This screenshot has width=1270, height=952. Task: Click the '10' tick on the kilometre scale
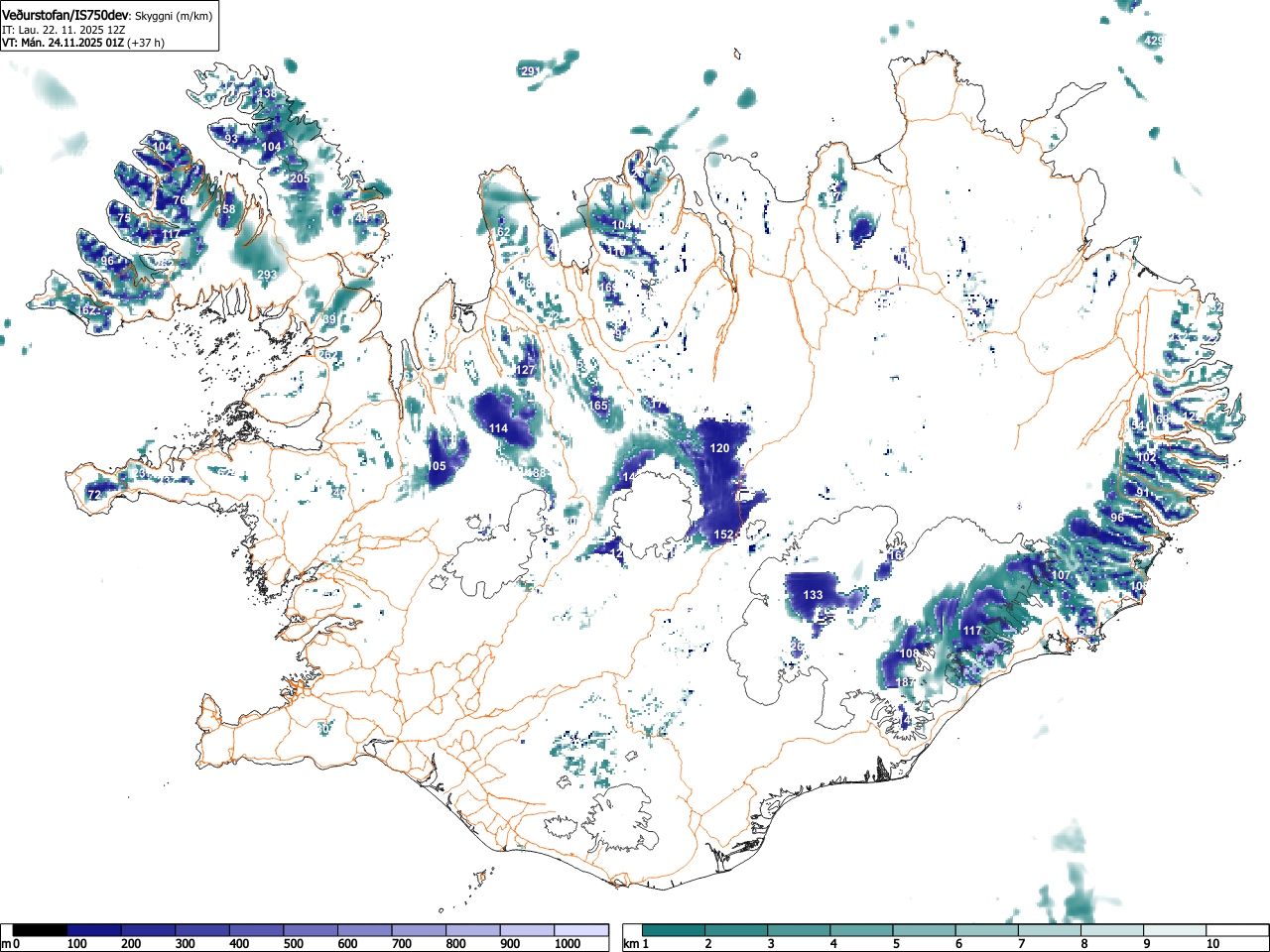tap(1212, 944)
